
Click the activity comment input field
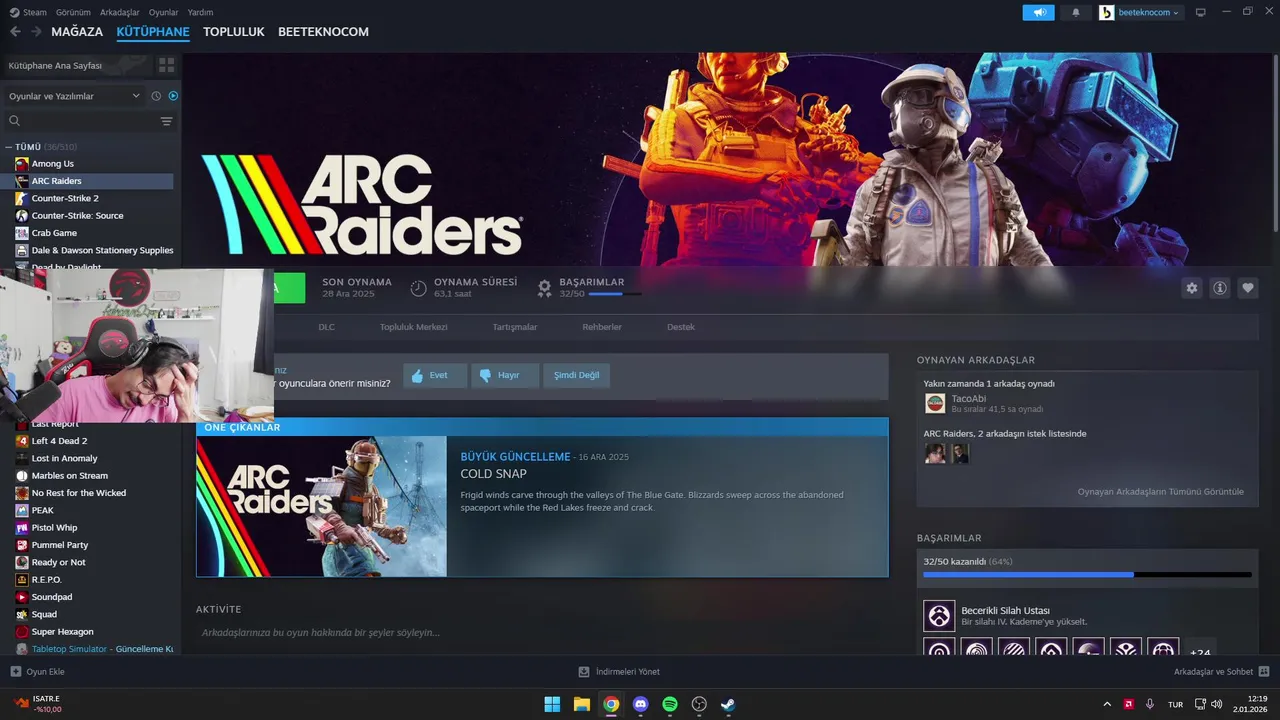pos(541,632)
